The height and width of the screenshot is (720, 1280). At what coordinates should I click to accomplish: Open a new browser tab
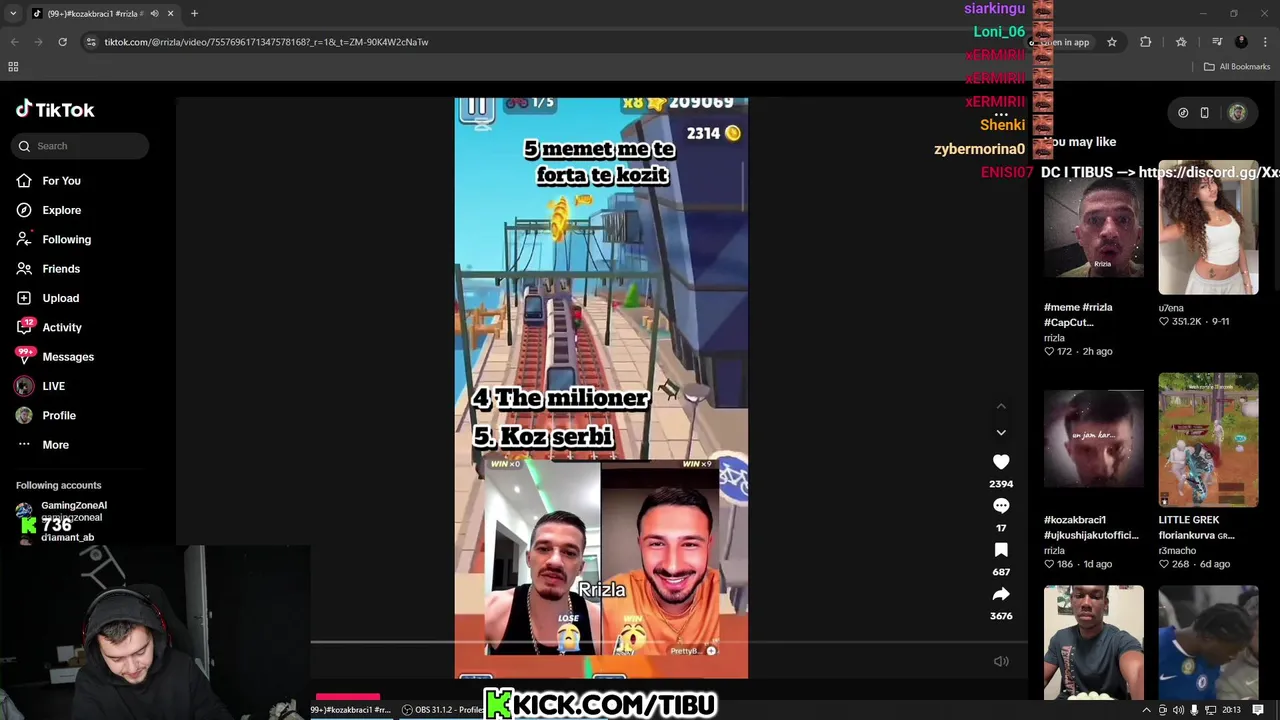pyautogui.click(x=194, y=14)
